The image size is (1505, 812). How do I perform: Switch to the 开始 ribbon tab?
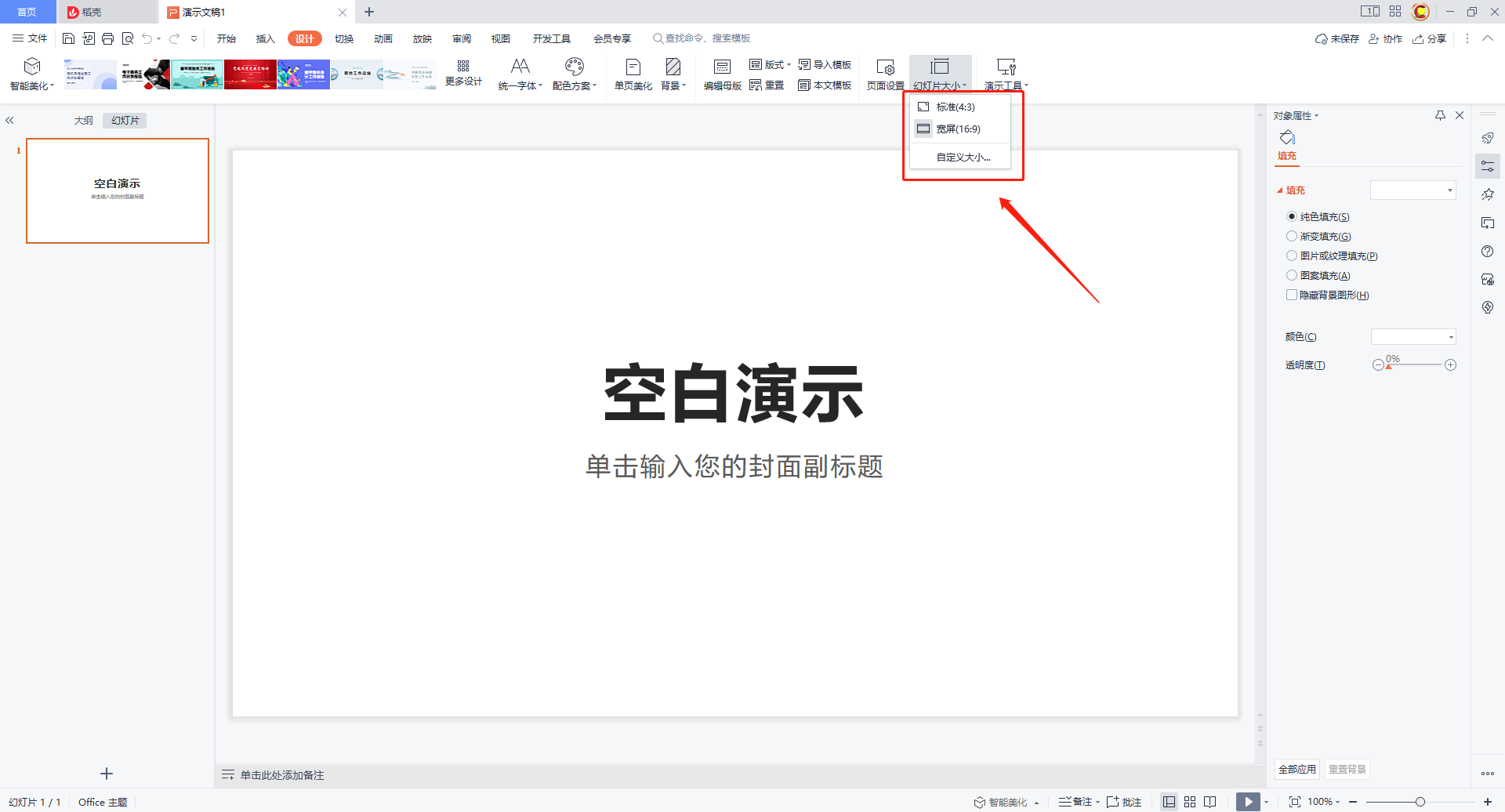(x=227, y=38)
